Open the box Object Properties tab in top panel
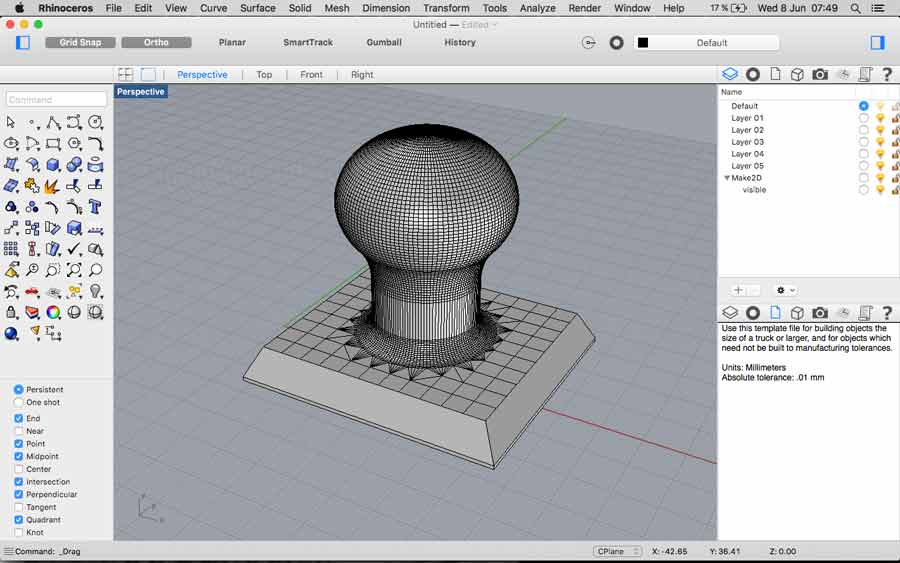 797,74
